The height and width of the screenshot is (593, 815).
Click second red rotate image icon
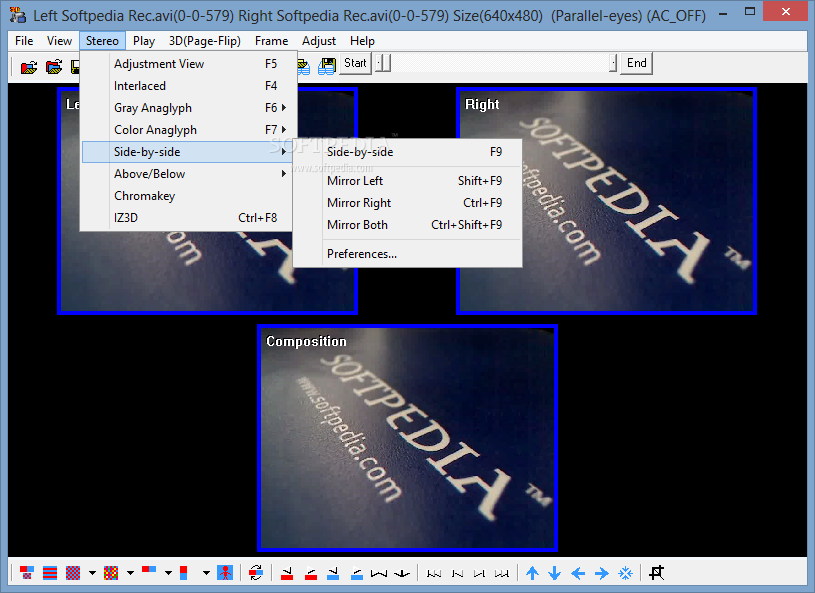(x=311, y=573)
